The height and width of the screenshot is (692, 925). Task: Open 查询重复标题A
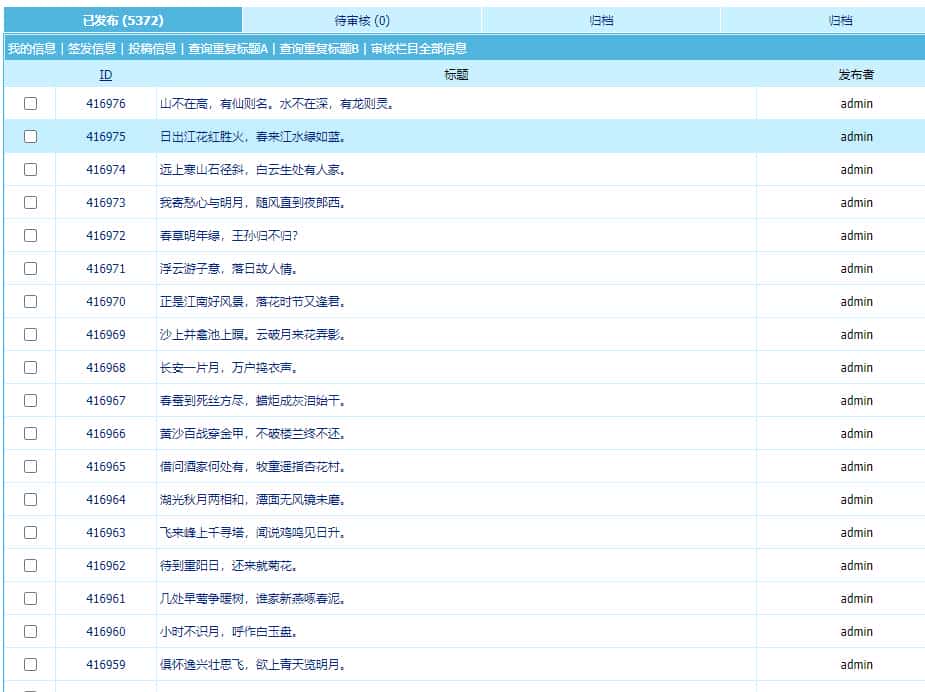click(228, 49)
